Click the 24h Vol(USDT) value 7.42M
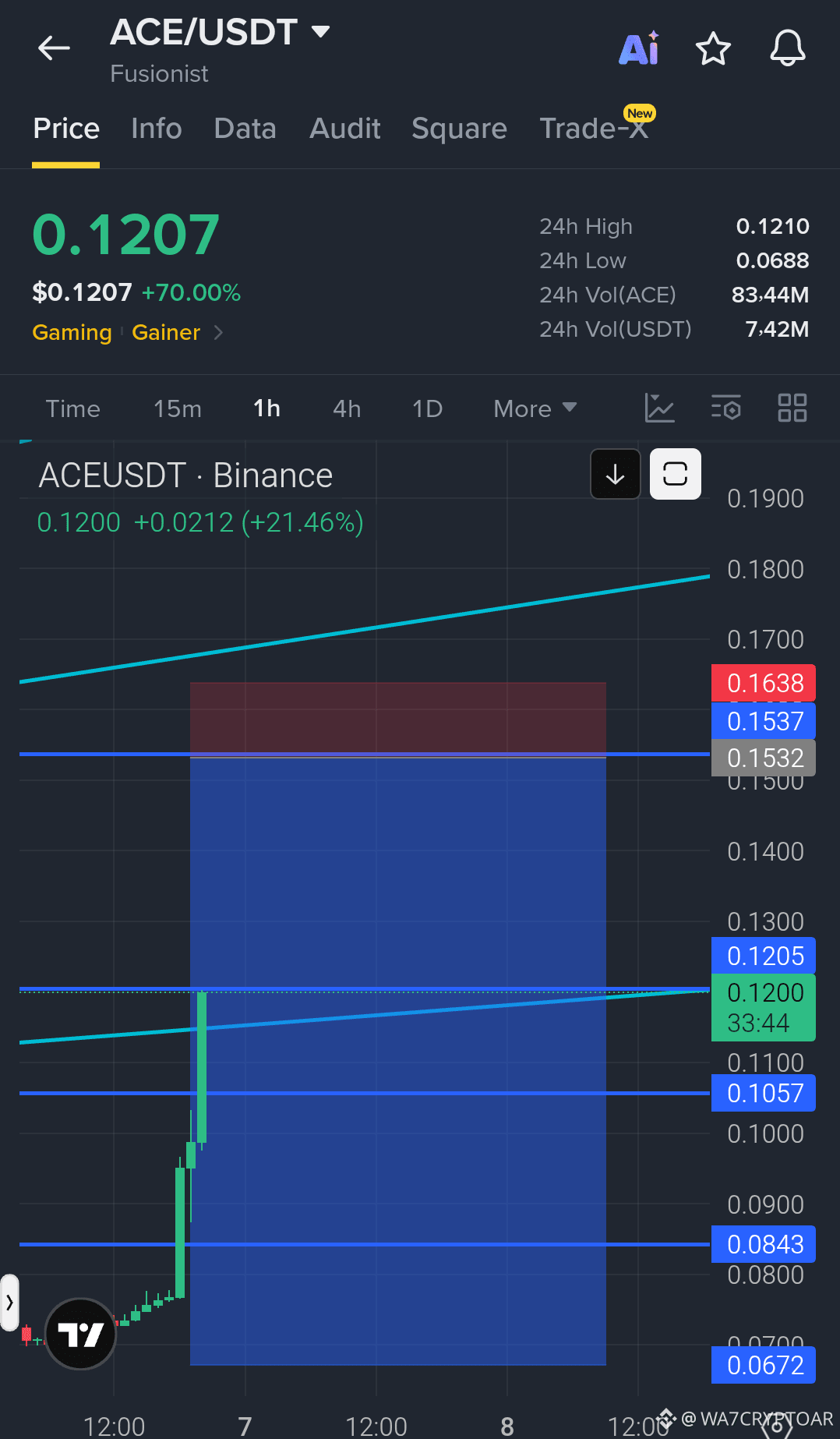 click(778, 329)
